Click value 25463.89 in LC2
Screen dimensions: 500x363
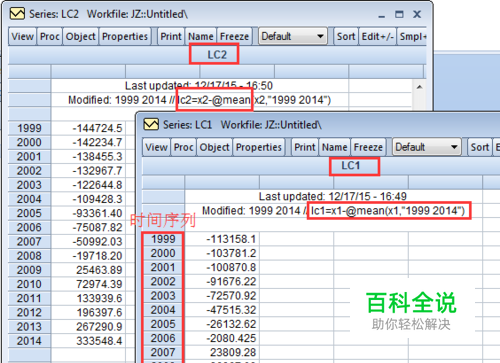pos(99,270)
